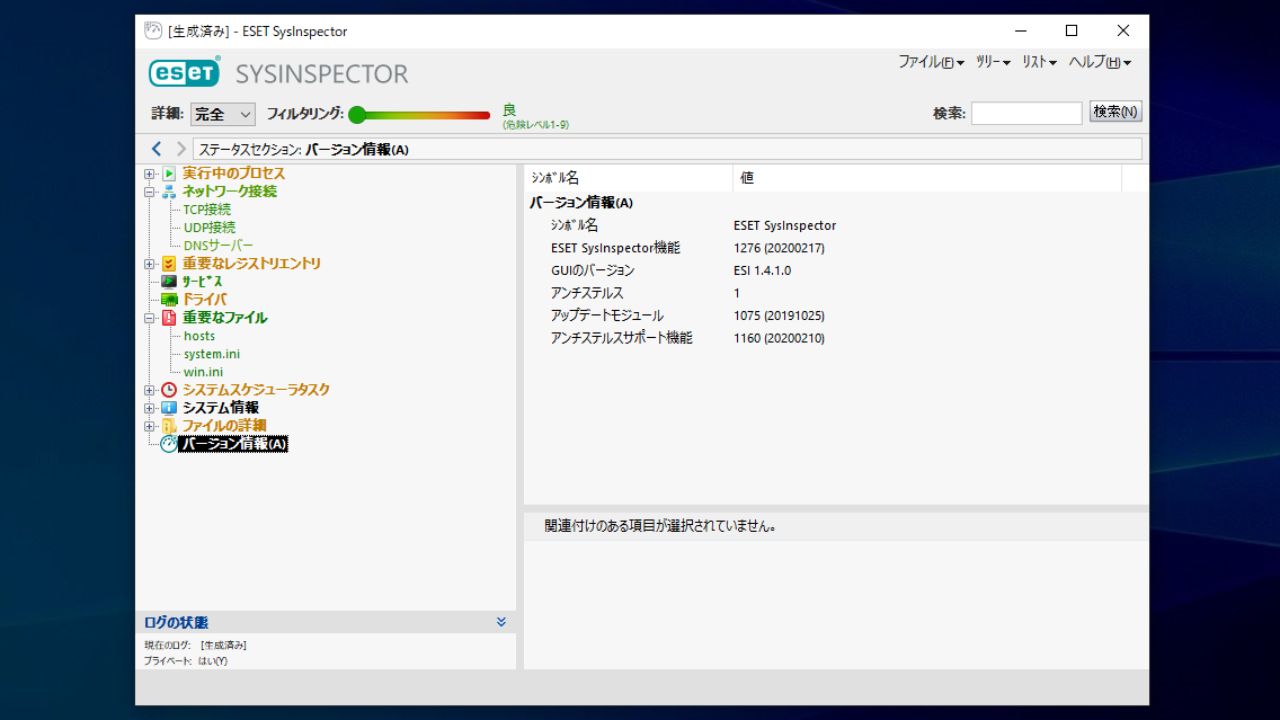Click the GUIのバージョン row
The height and width of the screenshot is (720, 1280).
pos(836,271)
